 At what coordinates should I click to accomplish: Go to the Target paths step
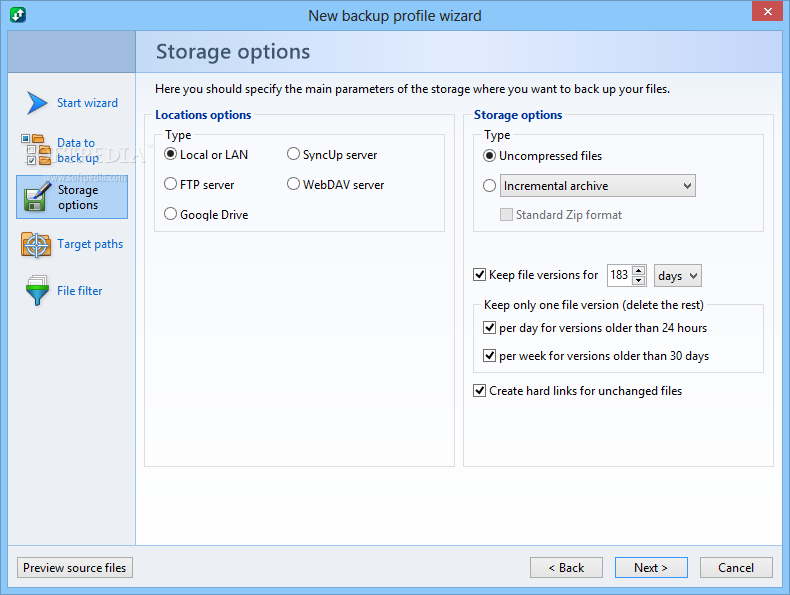[x=90, y=244]
